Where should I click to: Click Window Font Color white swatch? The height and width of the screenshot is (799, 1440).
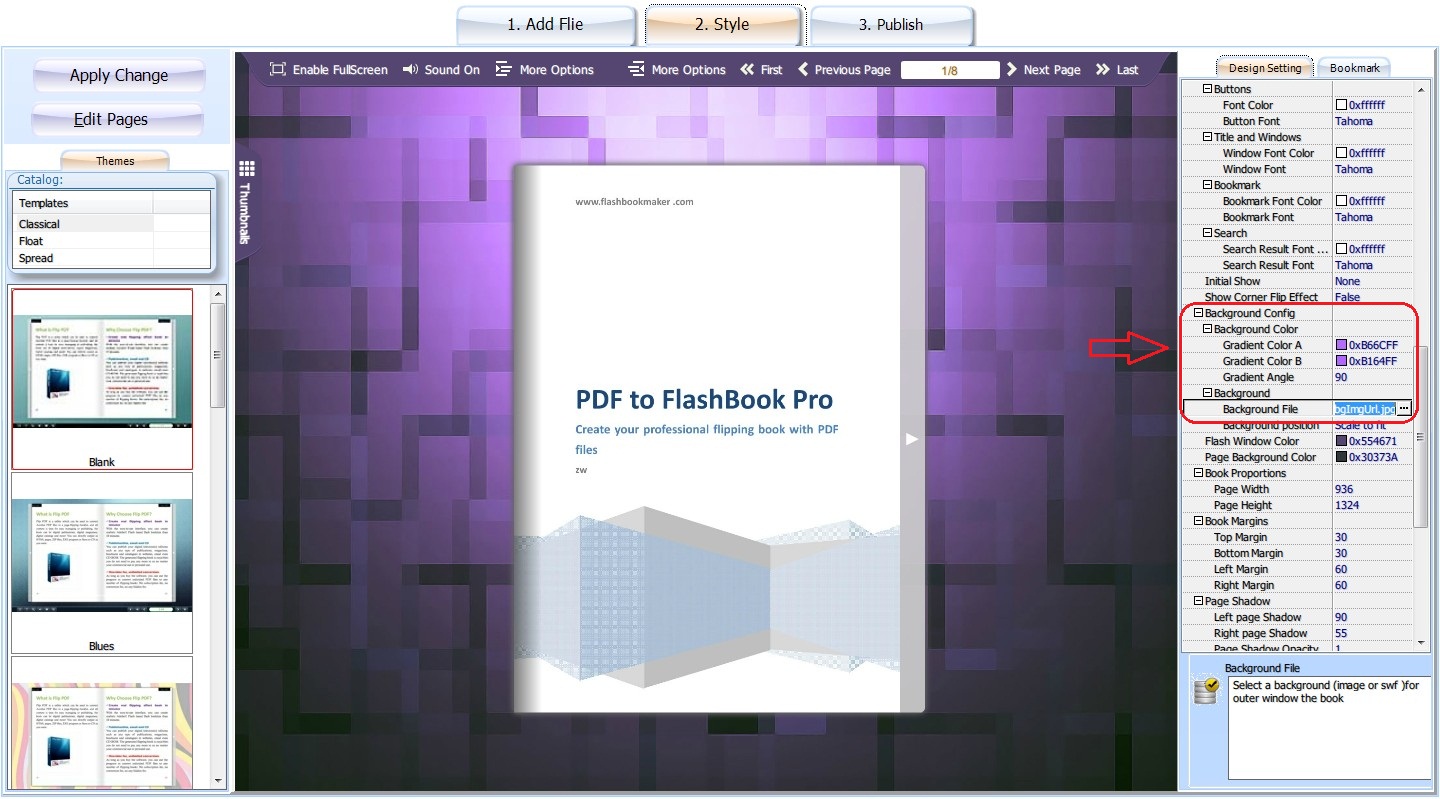(x=1341, y=153)
